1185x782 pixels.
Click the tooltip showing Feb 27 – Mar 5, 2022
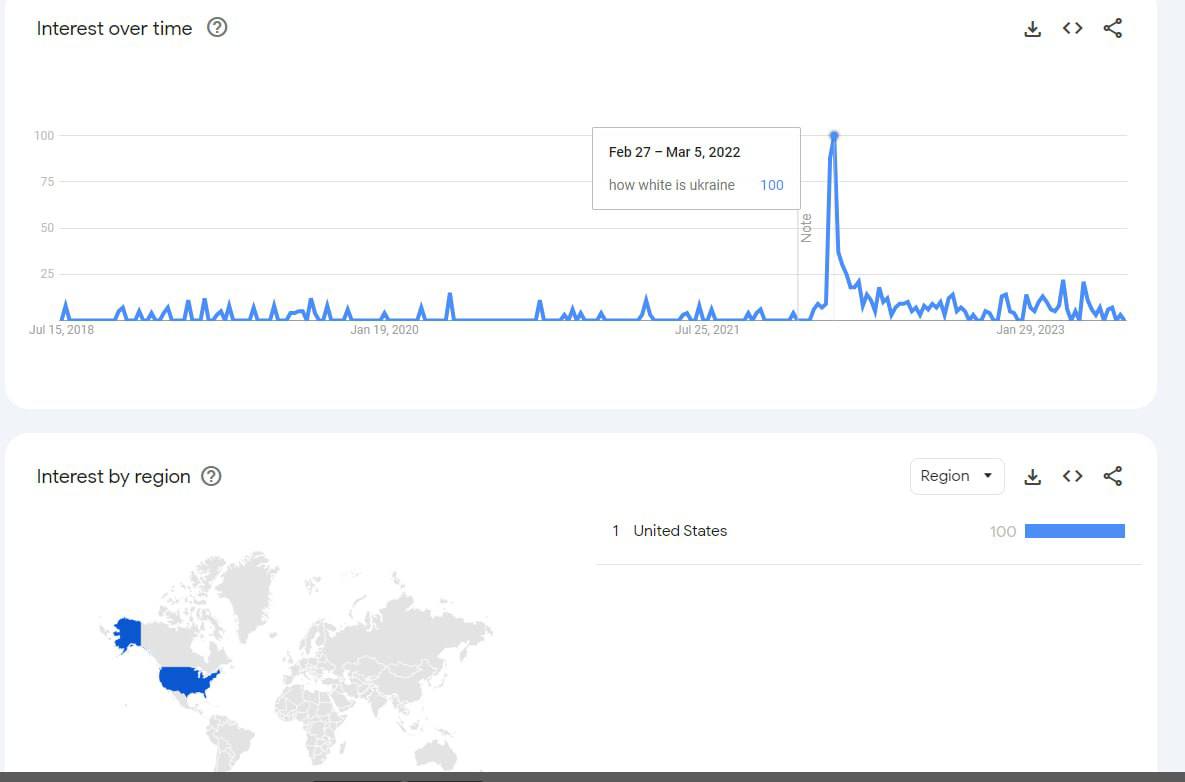click(696, 168)
